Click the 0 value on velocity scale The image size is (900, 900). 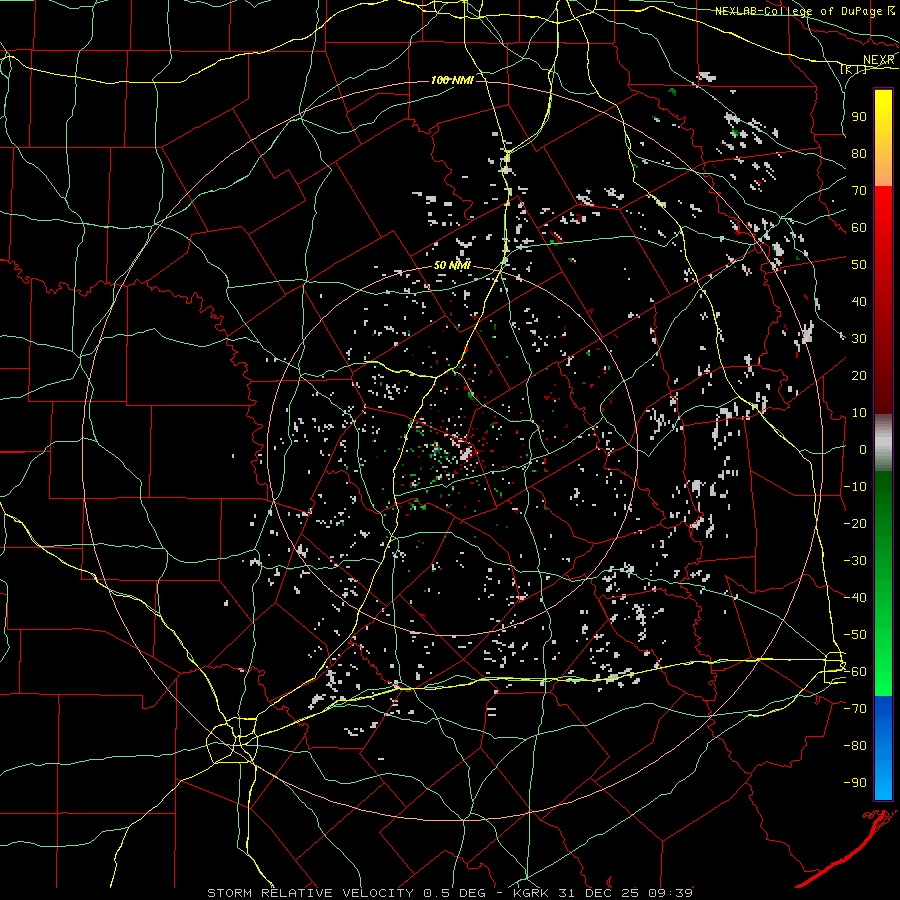pos(863,449)
